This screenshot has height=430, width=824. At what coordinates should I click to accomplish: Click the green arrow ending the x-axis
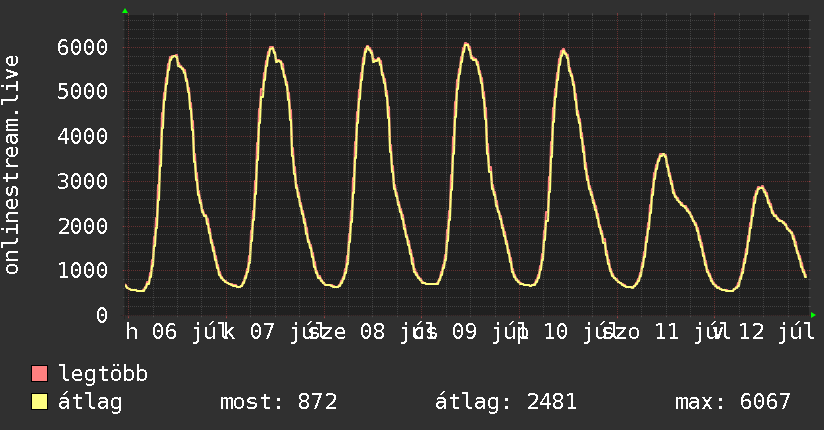coord(813,315)
